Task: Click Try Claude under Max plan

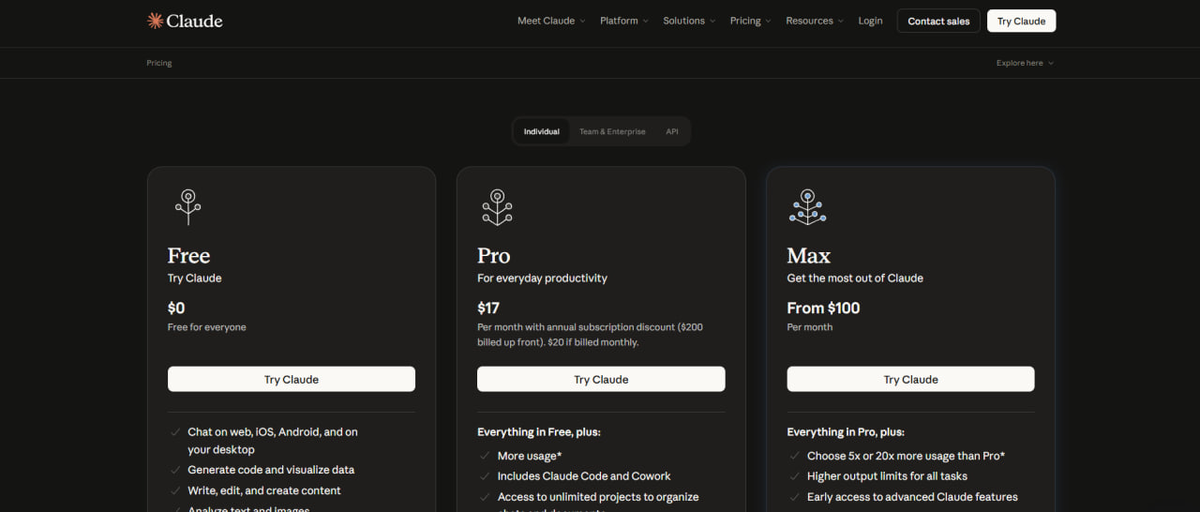Action: tap(911, 379)
